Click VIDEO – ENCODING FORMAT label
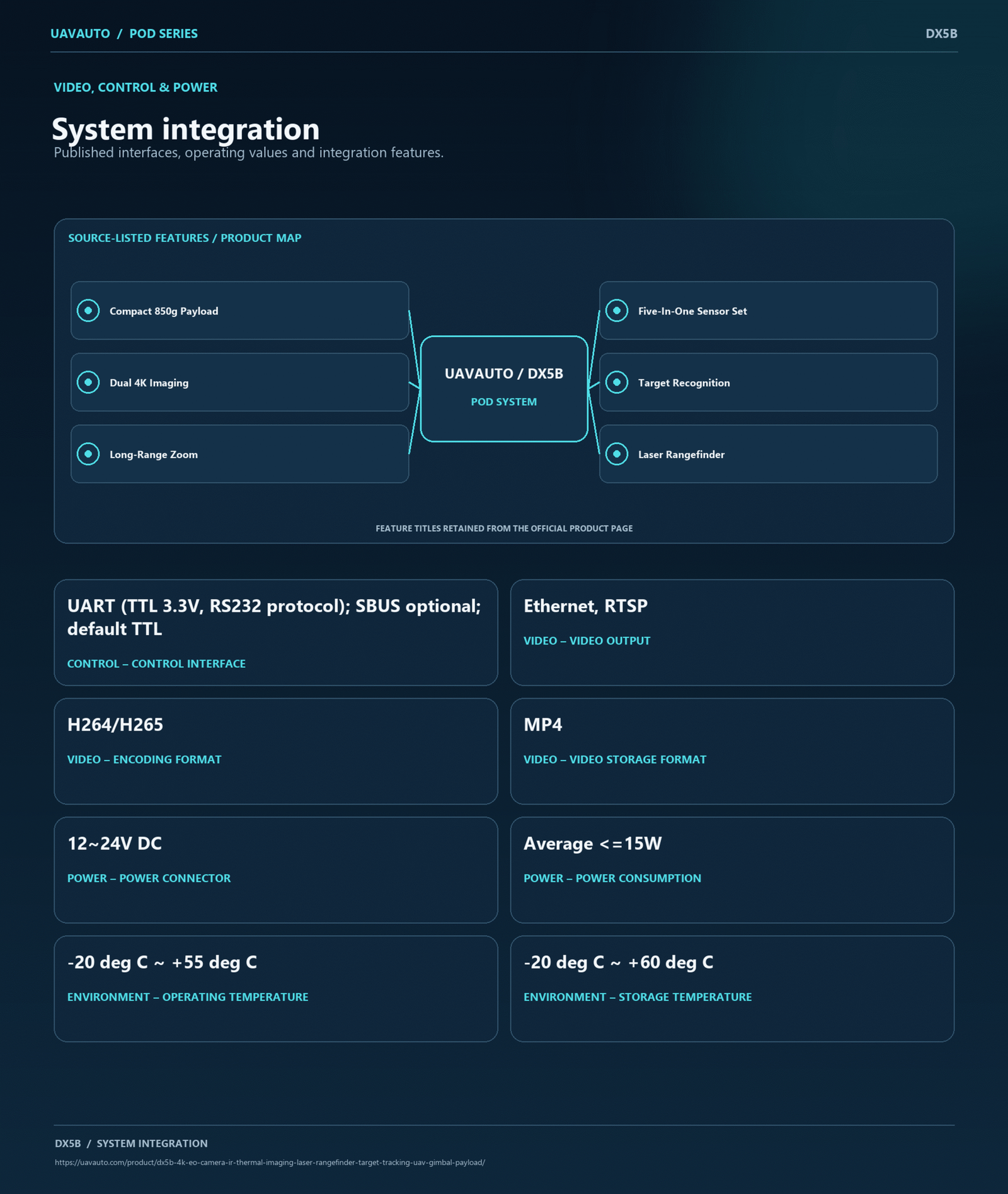This screenshot has height=1194, width=1008. click(x=144, y=760)
